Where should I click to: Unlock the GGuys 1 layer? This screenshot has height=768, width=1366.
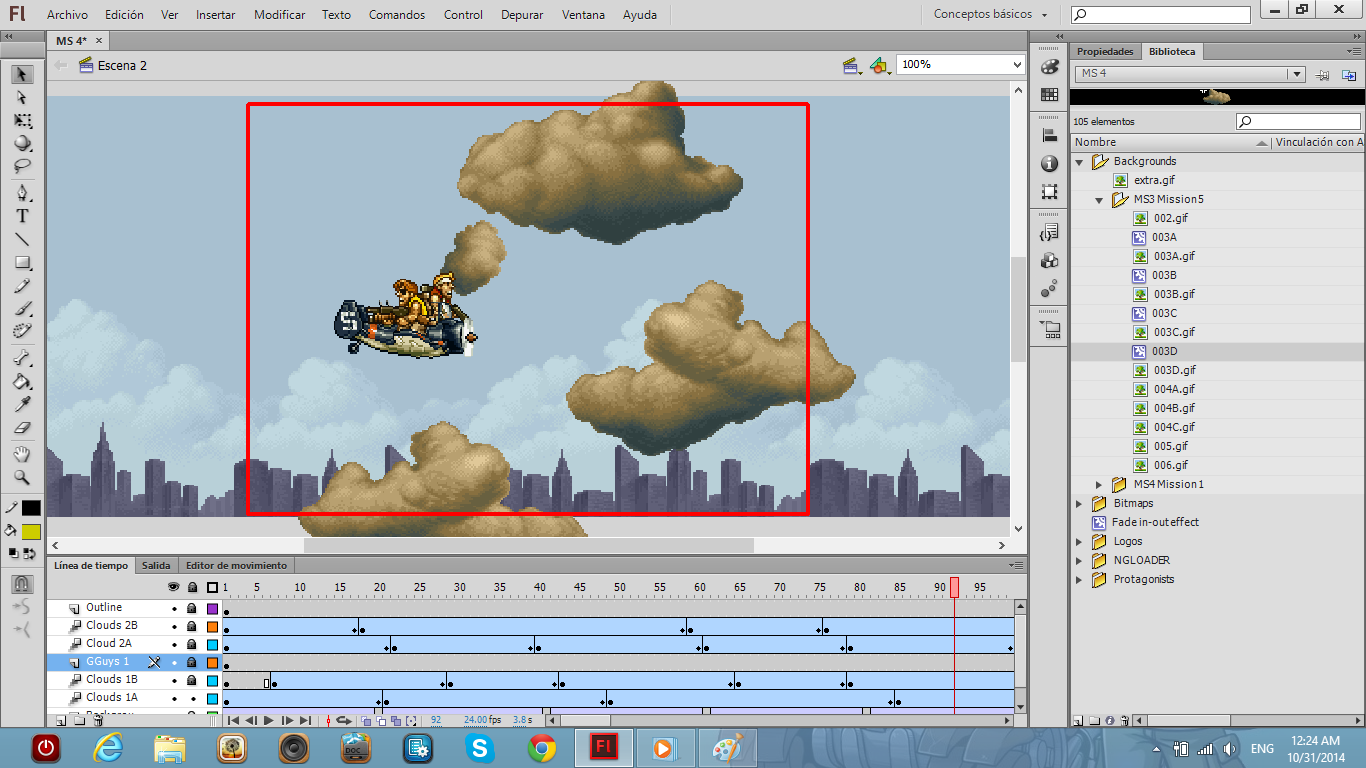tap(192, 662)
